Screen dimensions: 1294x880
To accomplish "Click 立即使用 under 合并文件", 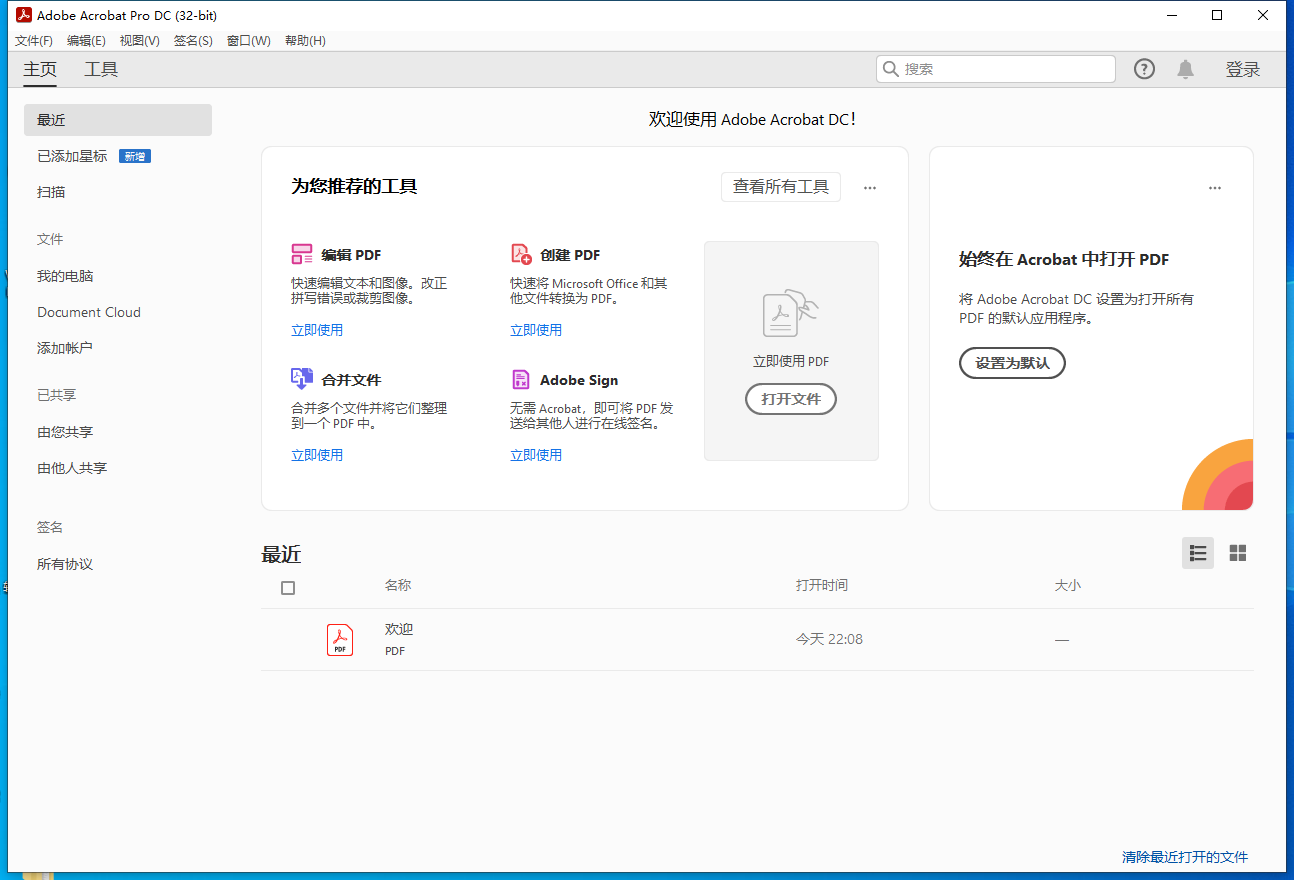I will (x=317, y=455).
